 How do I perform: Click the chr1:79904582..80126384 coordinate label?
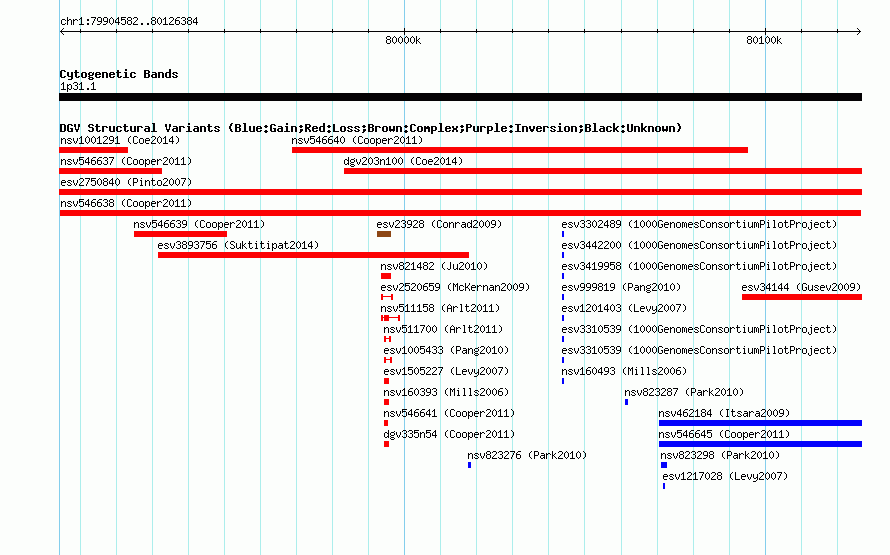tap(129, 22)
